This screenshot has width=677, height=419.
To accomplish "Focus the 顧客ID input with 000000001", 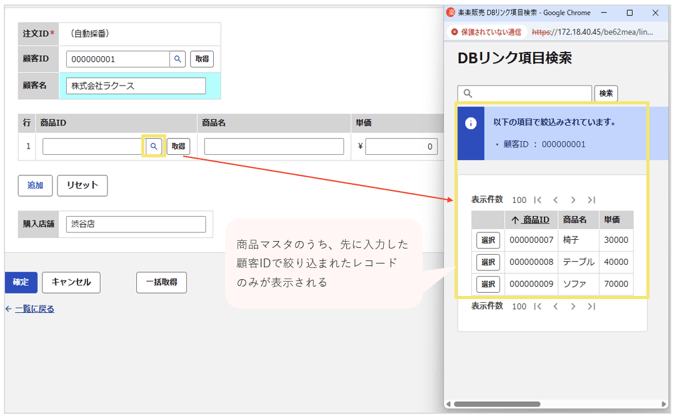I will coord(117,59).
